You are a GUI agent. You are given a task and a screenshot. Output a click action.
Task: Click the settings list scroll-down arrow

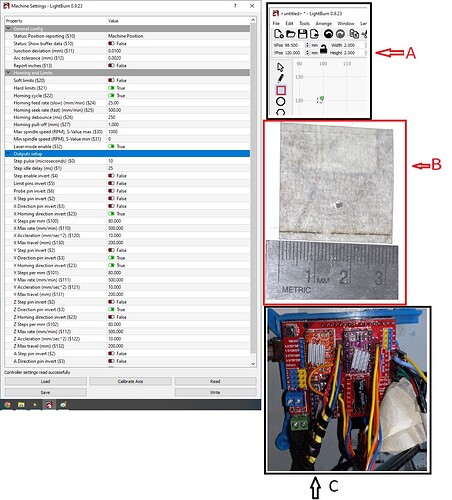pos(253,364)
